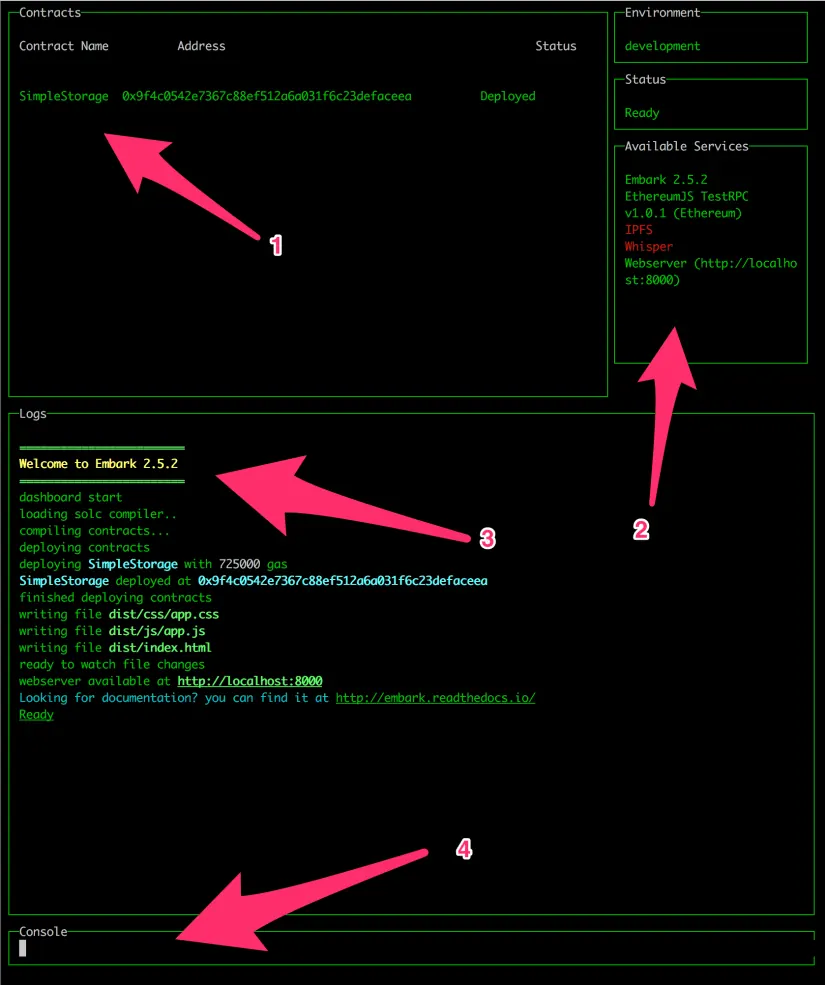Click the Contracts panel title

coord(50,13)
